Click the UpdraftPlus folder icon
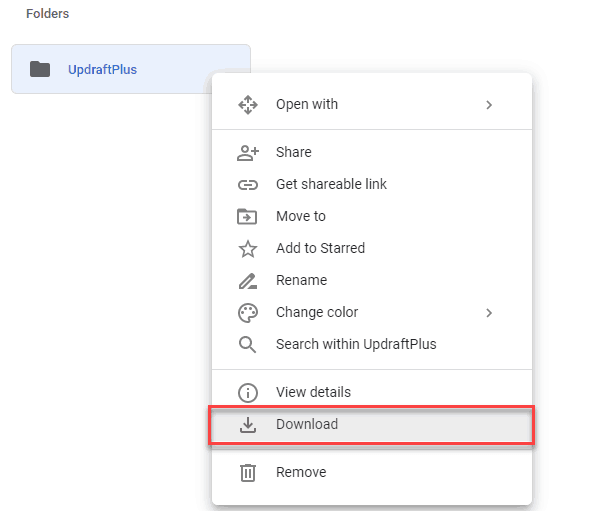 coord(40,69)
